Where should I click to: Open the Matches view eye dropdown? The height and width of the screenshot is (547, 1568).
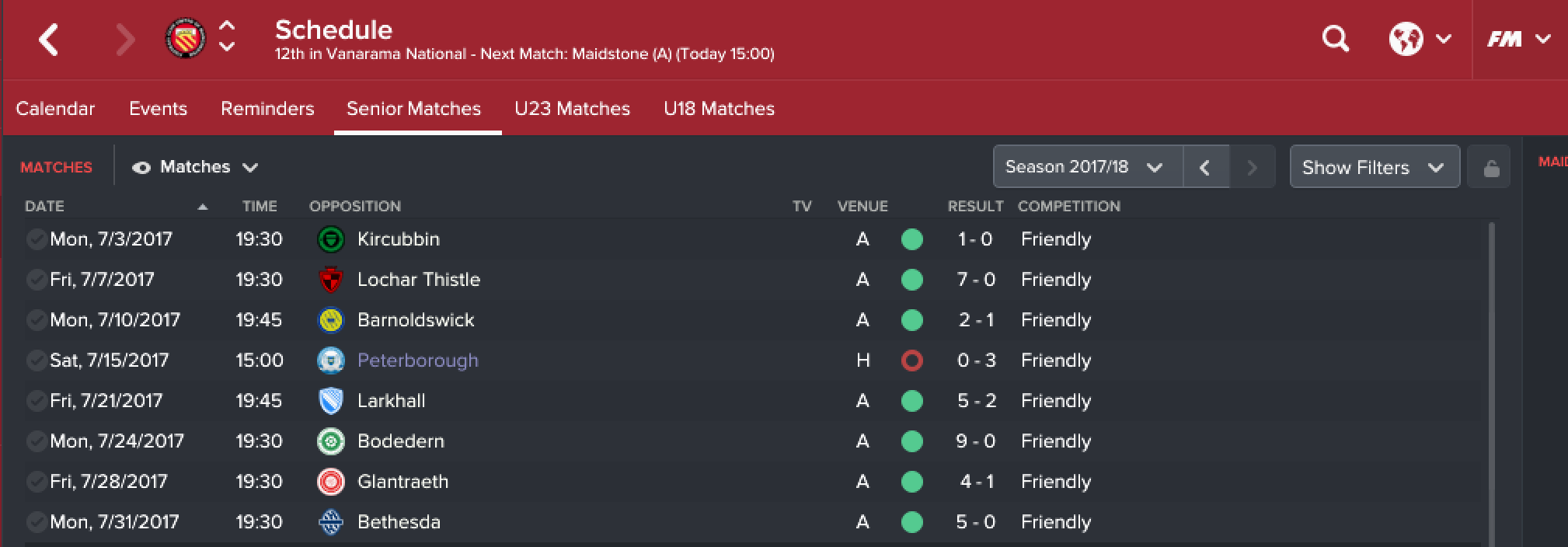click(x=195, y=167)
